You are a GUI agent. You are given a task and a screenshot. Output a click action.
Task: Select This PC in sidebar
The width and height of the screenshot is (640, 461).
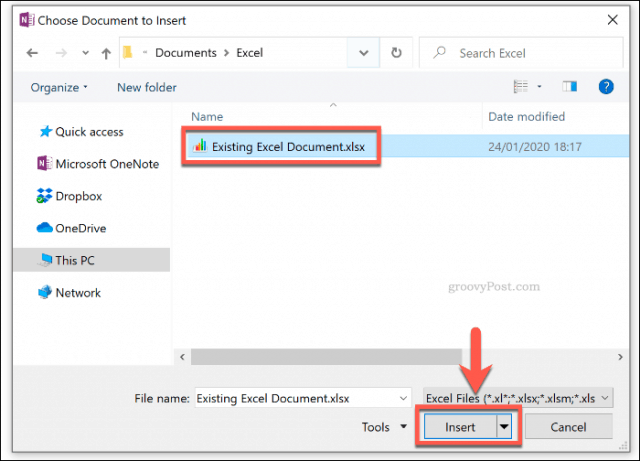pos(92,260)
